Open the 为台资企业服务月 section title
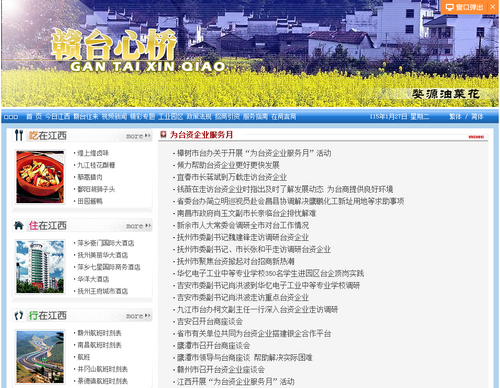 [201, 134]
